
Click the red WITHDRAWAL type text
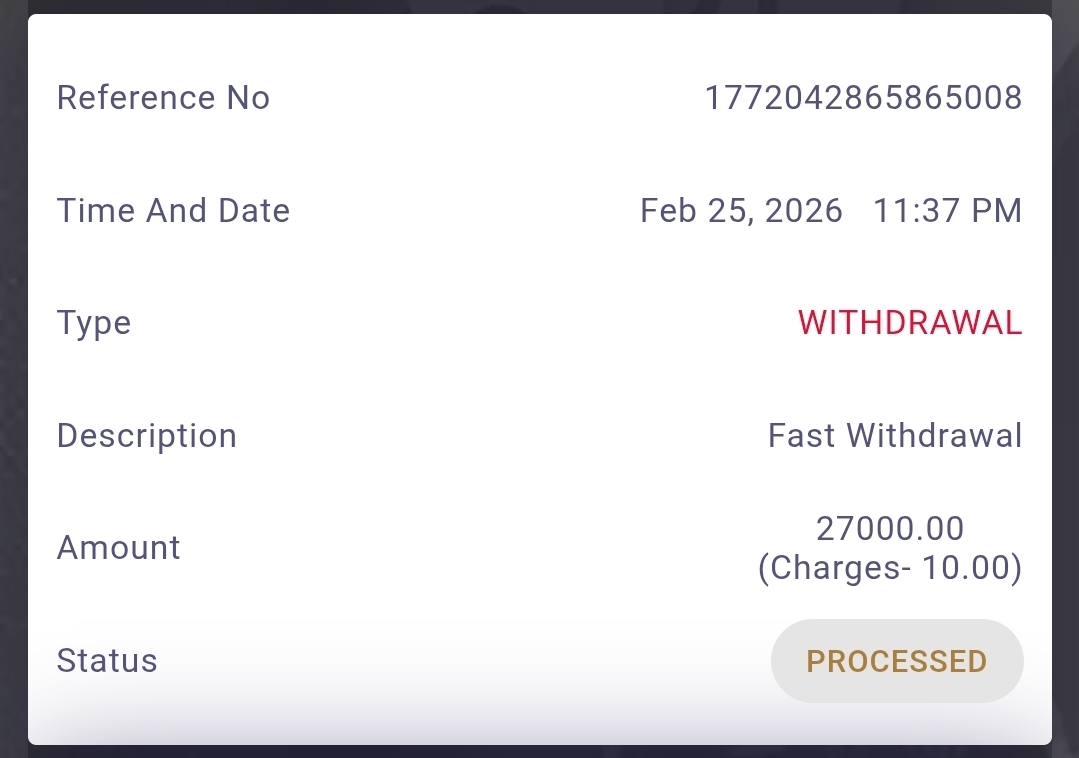click(910, 323)
